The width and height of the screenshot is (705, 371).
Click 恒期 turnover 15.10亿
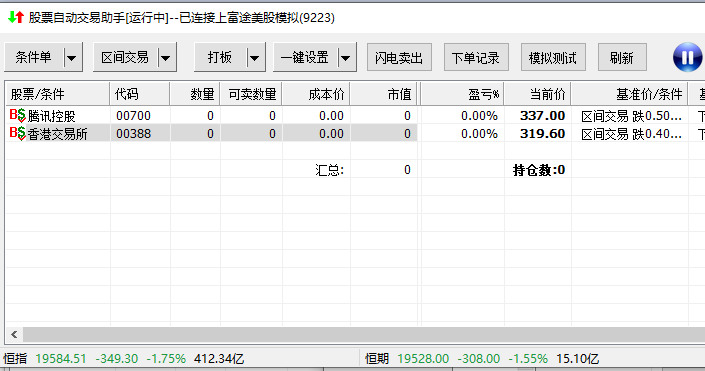pos(578,358)
